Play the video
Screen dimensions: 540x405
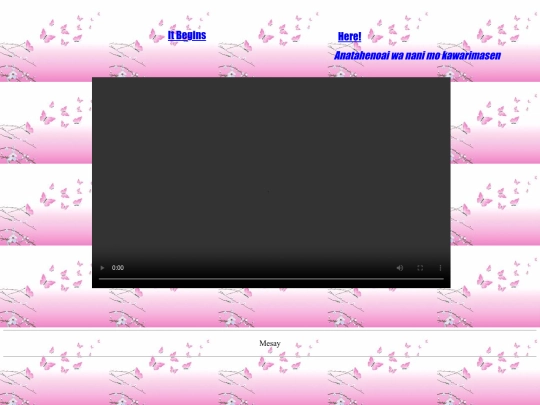click(102, 268)
